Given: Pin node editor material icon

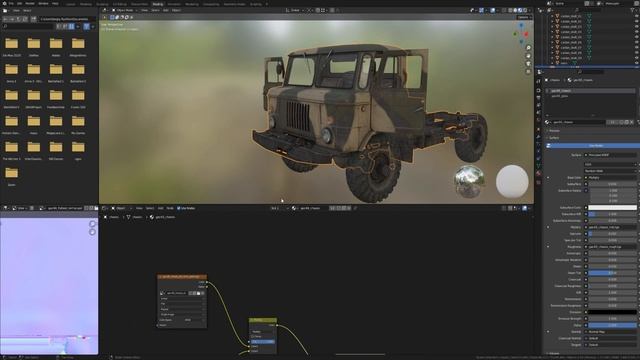Looking at the screenshot, I should point(355,208).
